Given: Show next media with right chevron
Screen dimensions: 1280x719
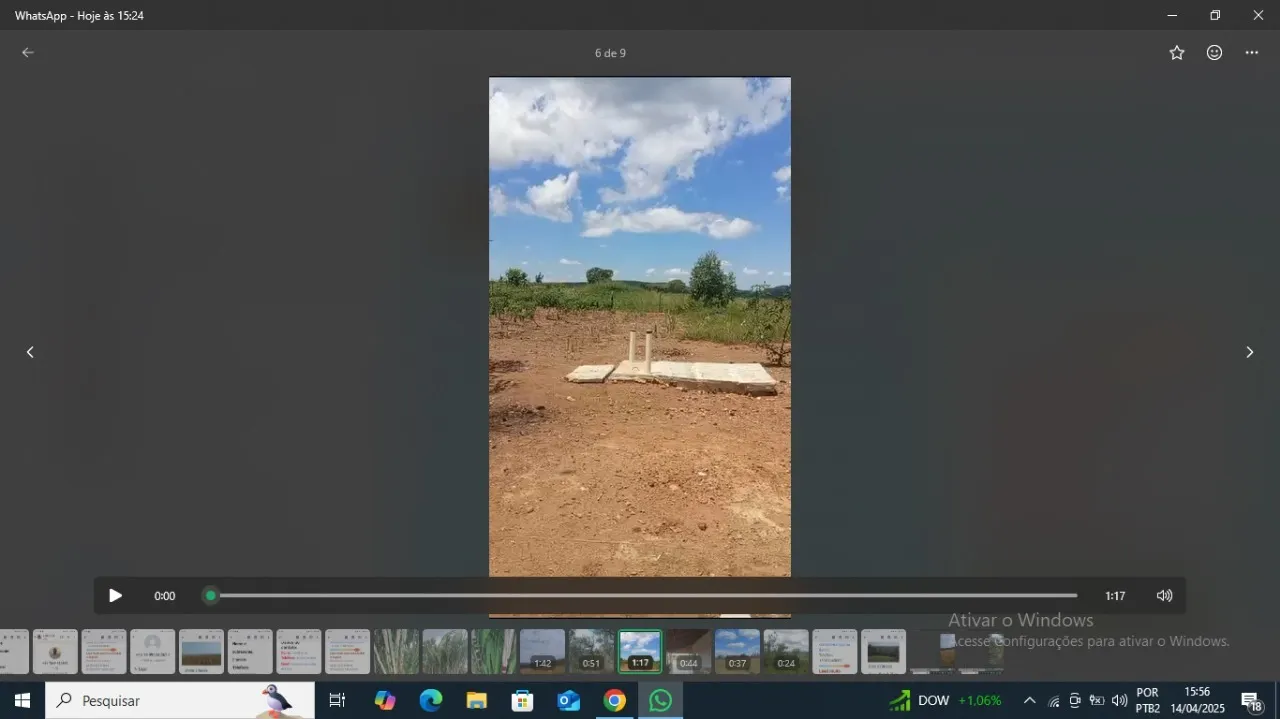Looking at the screenshot, I should (x=1249, y=352).
